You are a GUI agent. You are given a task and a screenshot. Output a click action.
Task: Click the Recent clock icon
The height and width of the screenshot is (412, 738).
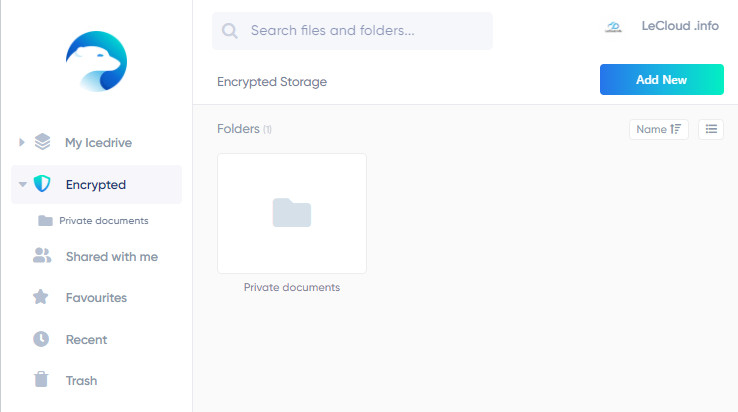click(x=41, y=339)
